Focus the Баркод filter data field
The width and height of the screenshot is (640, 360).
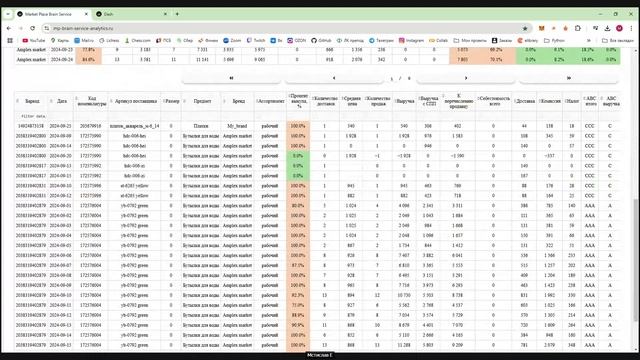pos(32,116)
